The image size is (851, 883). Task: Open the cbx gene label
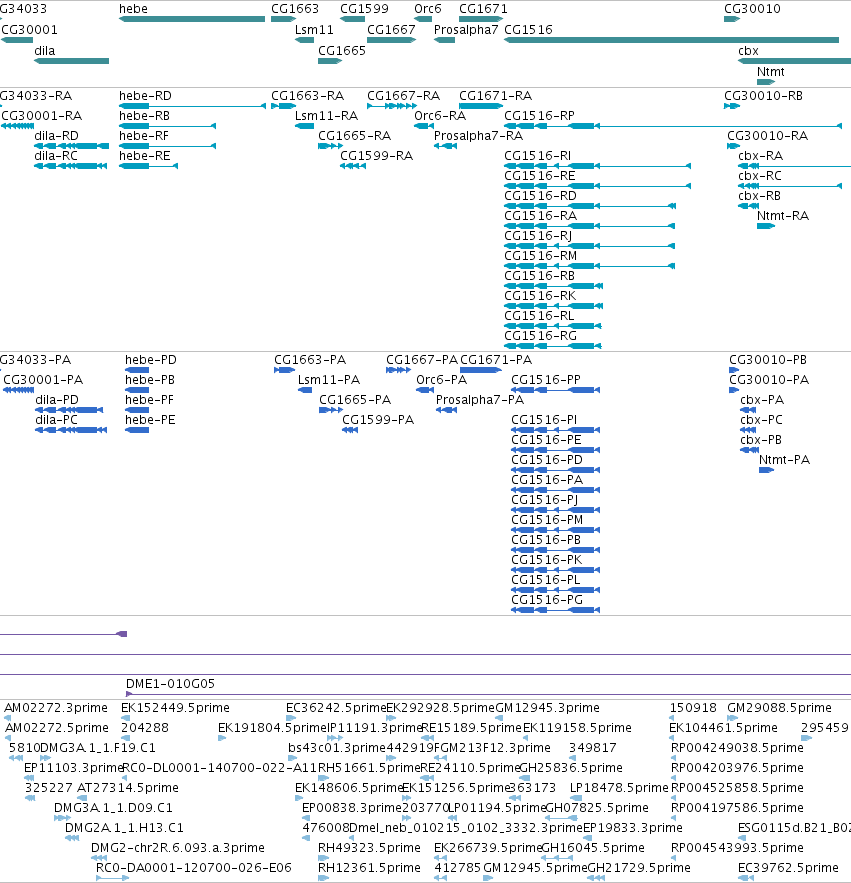pos(748,51)
